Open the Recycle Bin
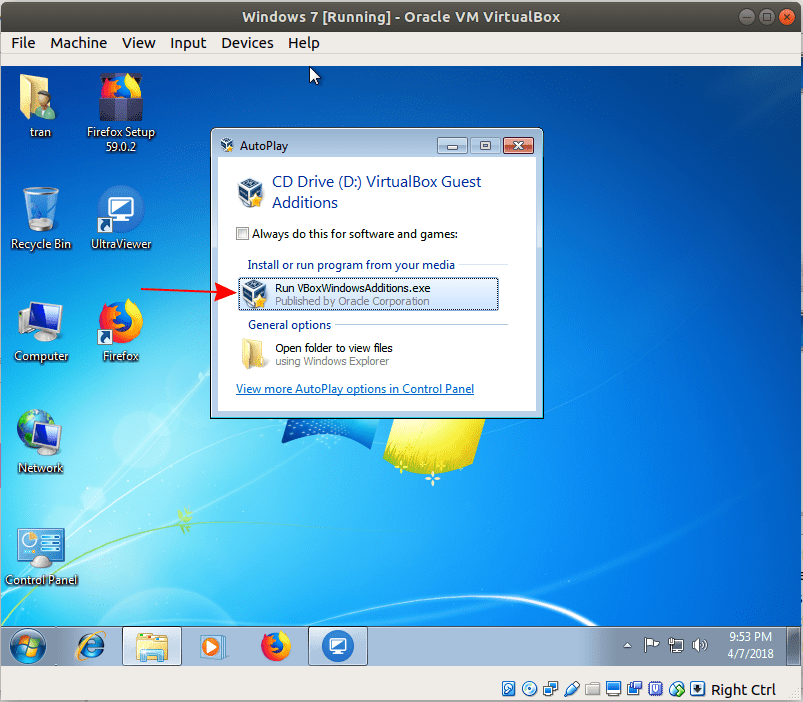This screenshot has height=702, width=803. pos(40,210)
